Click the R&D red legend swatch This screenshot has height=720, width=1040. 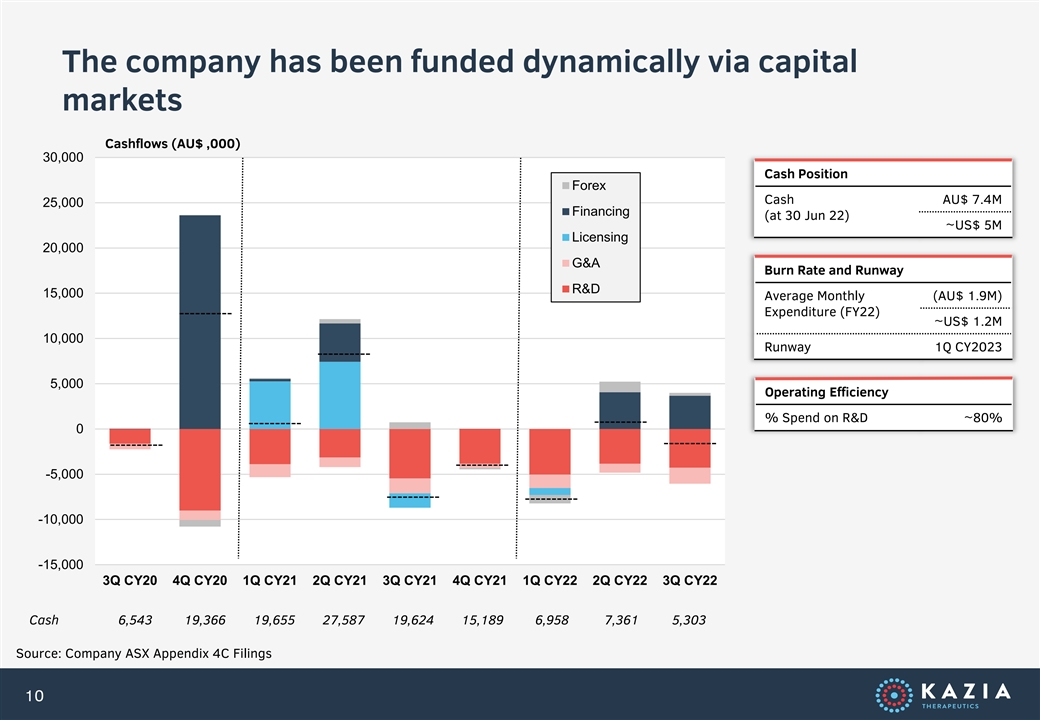[x=566, y=289]
